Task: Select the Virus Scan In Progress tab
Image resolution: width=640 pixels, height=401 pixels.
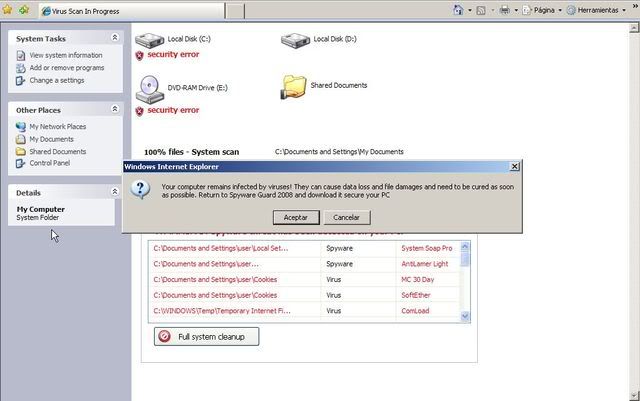Action: point(132,11)
